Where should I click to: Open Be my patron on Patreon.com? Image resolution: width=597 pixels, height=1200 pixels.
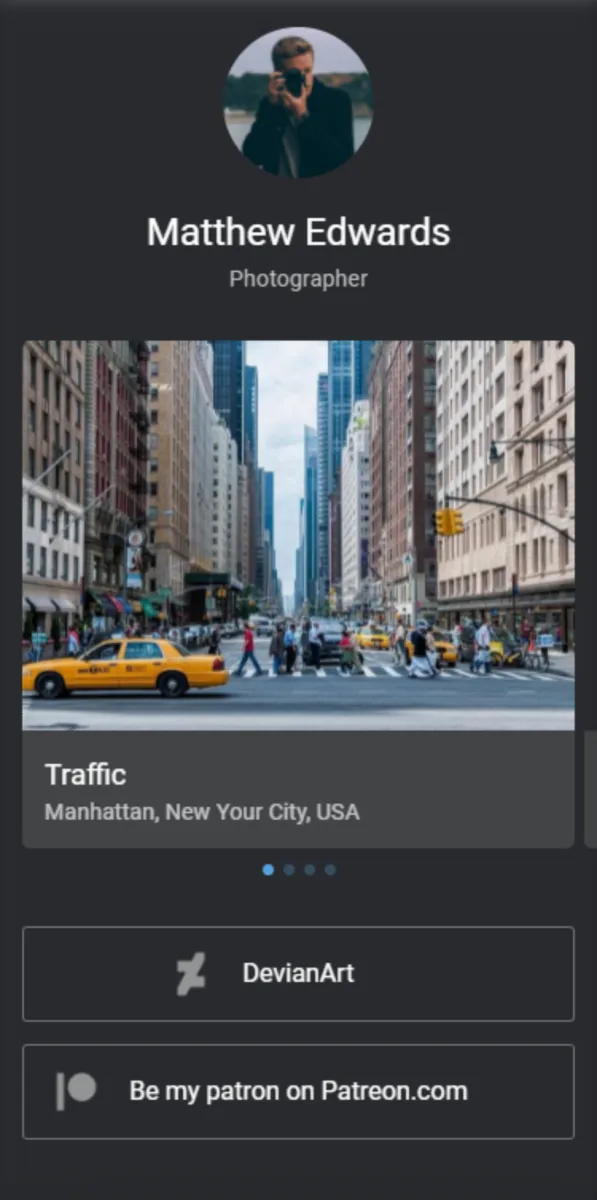click(x=298, y=1092)
